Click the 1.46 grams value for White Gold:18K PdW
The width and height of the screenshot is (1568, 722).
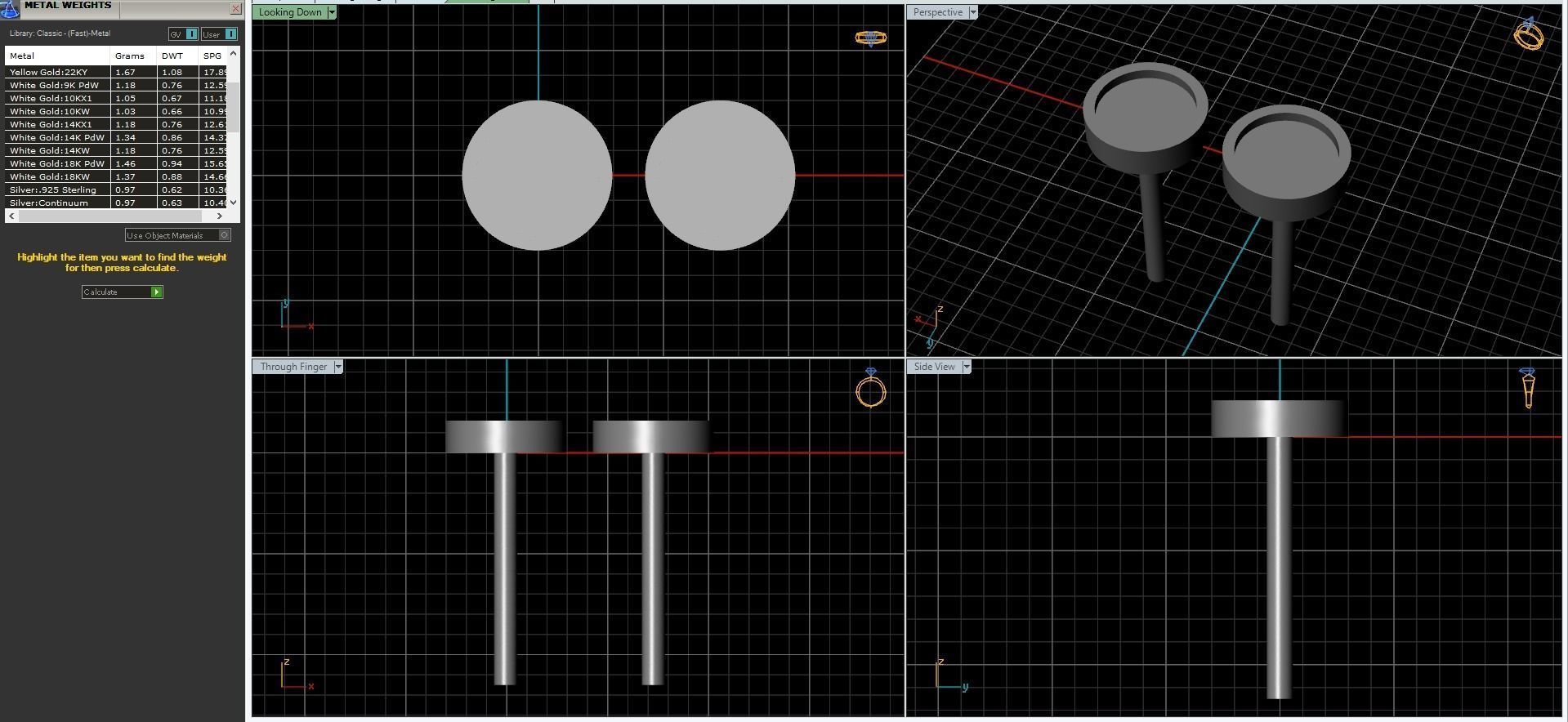[x=125, y=163]
